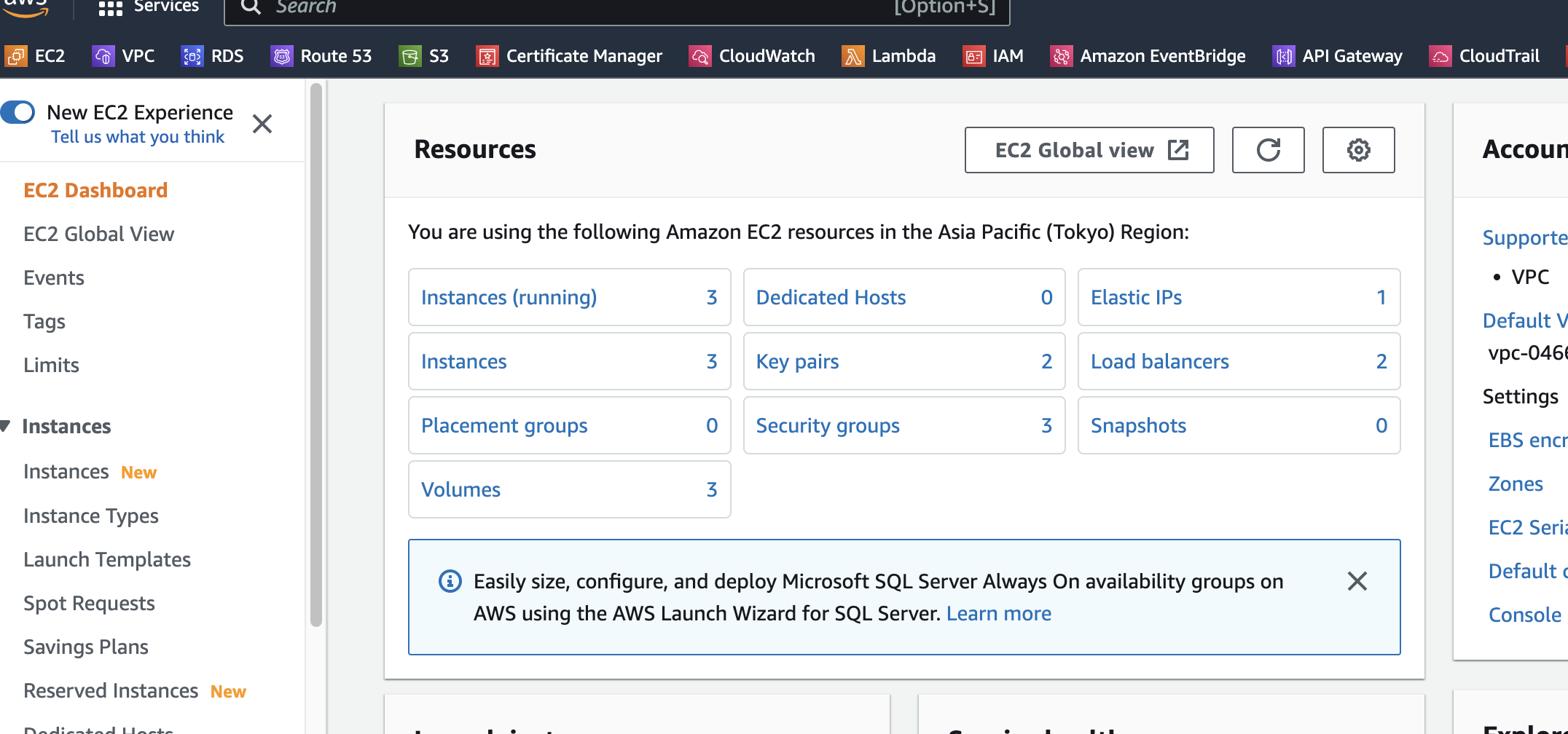Click the EC2 Global view button
This screenshot has width=1568, height=734.
point(1089,150)
